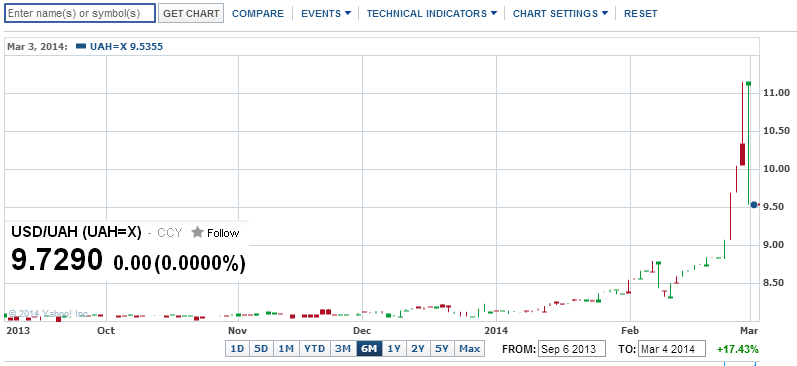Viewport: 797px width, 366px height.
Task: Click the blue UAH=X legend swatch
Action: (x=80, y=47)
